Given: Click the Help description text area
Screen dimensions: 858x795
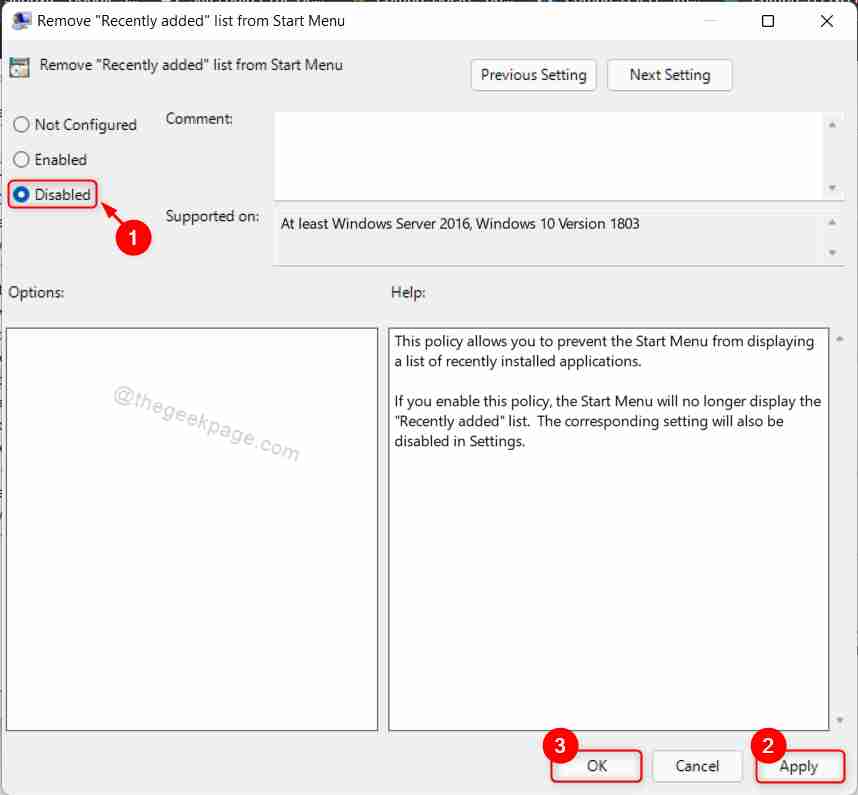Looking at the screenshot, I should tap(600, 400).
